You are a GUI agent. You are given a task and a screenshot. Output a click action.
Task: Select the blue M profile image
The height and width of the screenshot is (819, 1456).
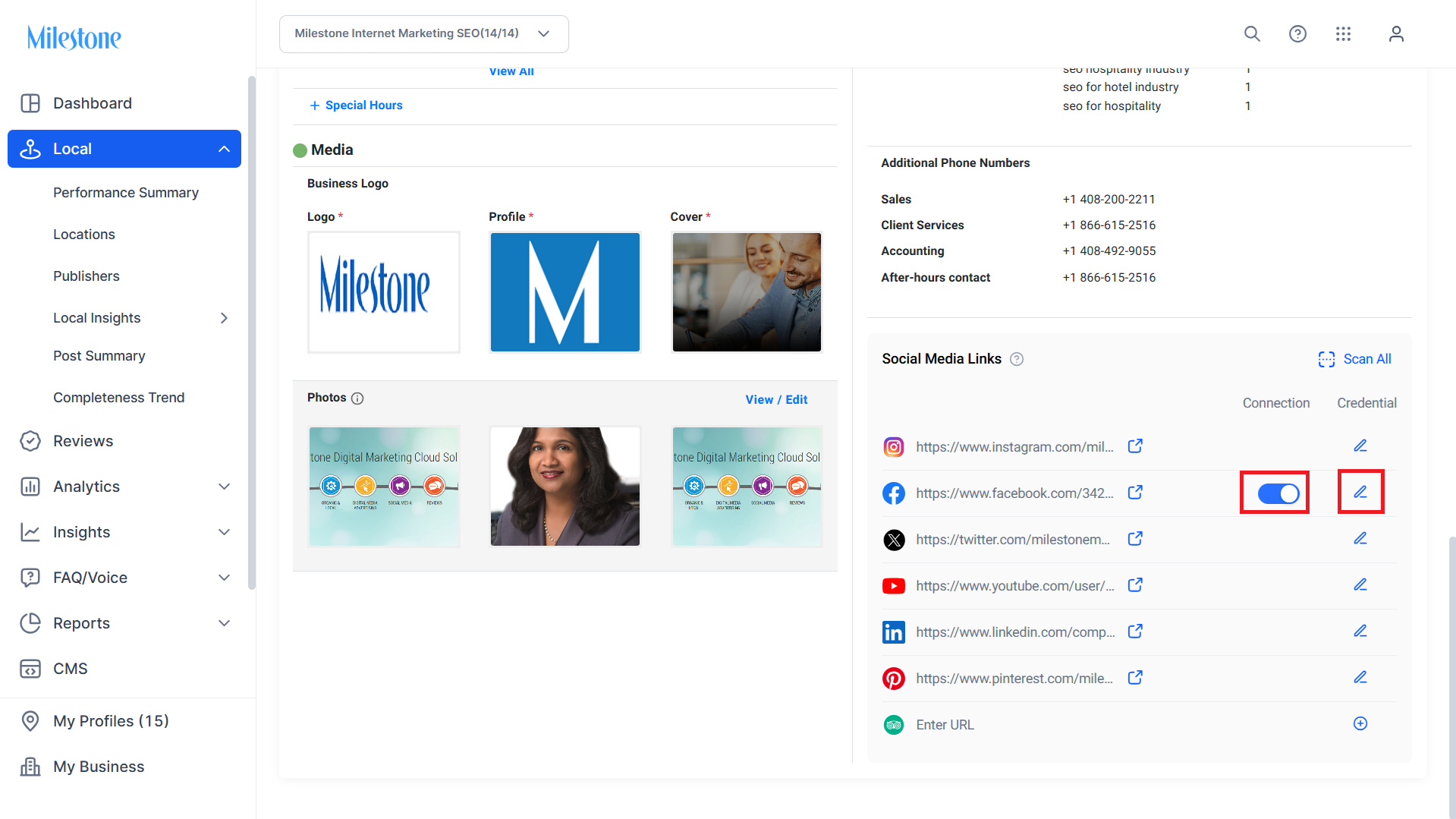[x=565, y=292]
